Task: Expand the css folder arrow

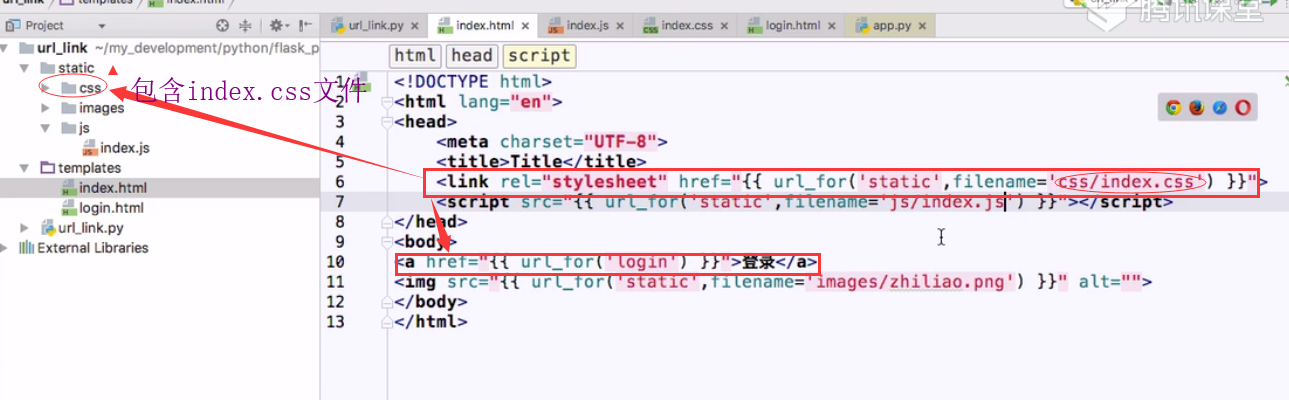Action: (45, 88)
